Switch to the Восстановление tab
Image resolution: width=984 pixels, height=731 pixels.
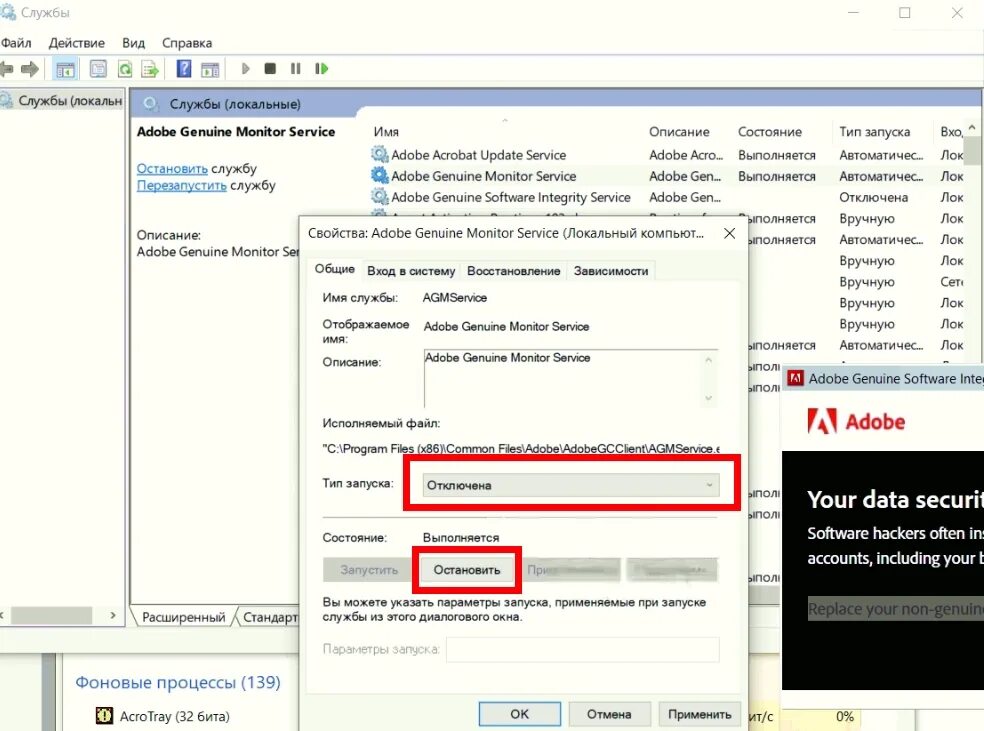pos(513,271)
